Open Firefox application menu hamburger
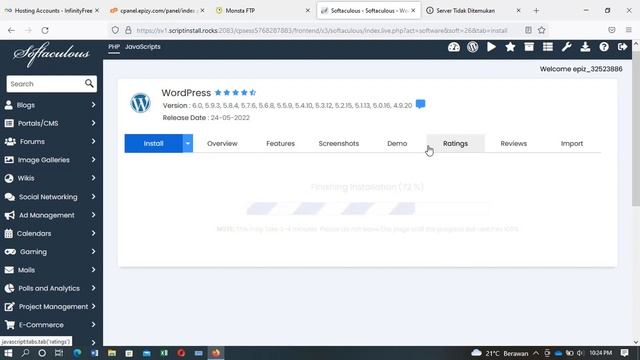This screenshot has height=360, width=640. tap(629, 30)
